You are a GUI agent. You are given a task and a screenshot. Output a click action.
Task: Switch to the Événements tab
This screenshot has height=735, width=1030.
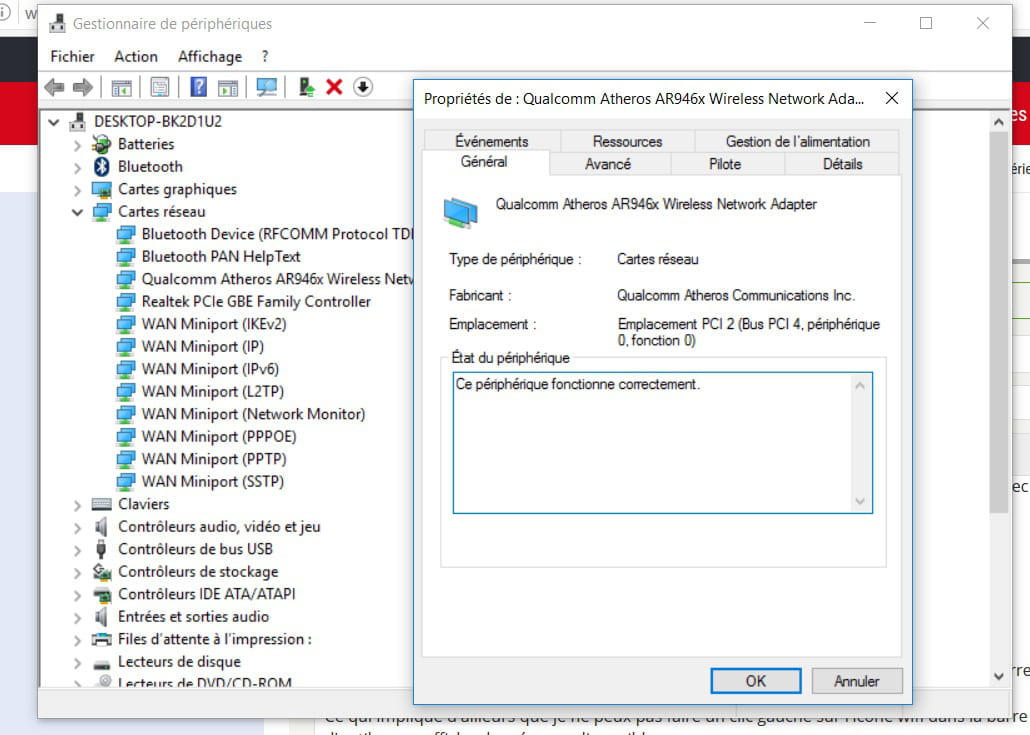[492, 141]
